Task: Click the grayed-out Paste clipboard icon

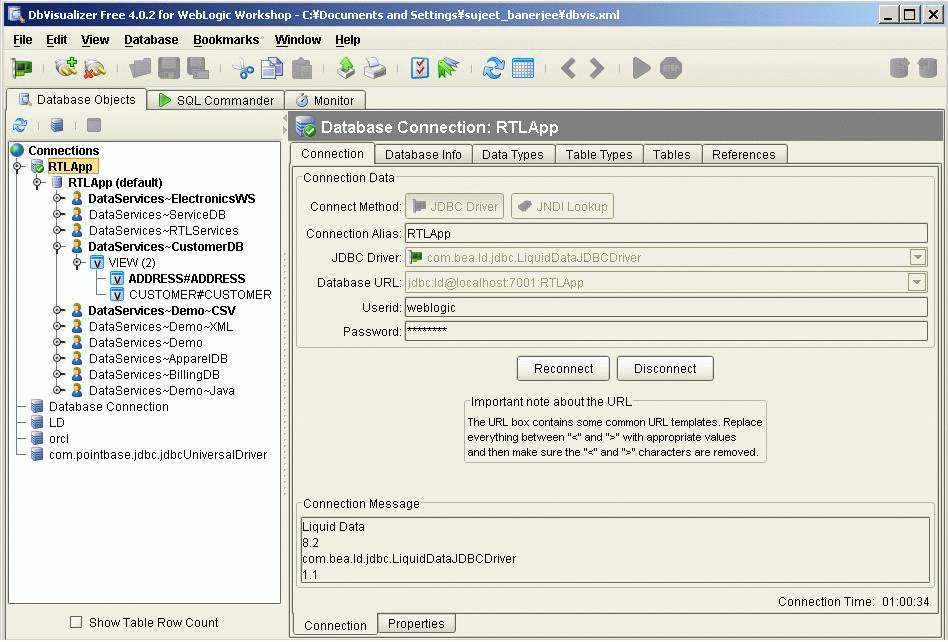Action: tap(302, 68)
